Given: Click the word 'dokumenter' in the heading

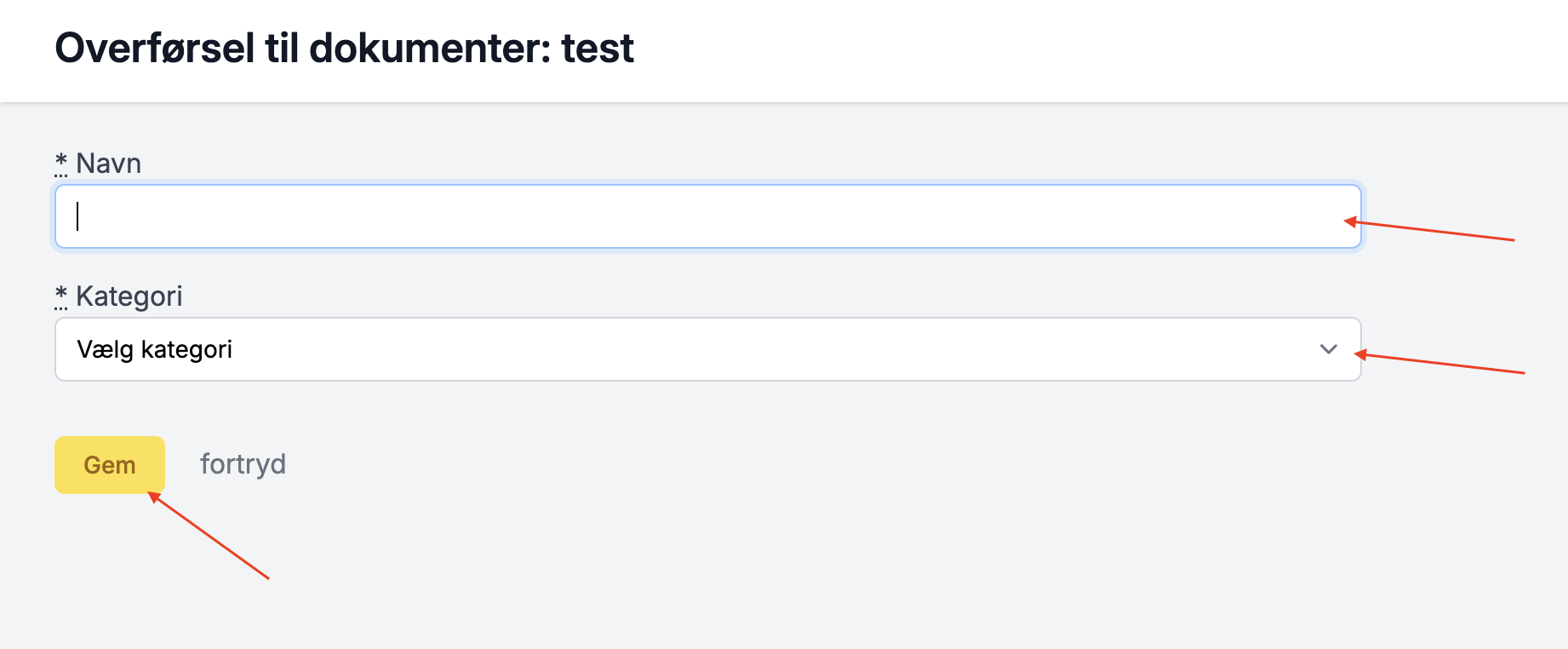Looking at the screenshot, I should coord(430,48).
